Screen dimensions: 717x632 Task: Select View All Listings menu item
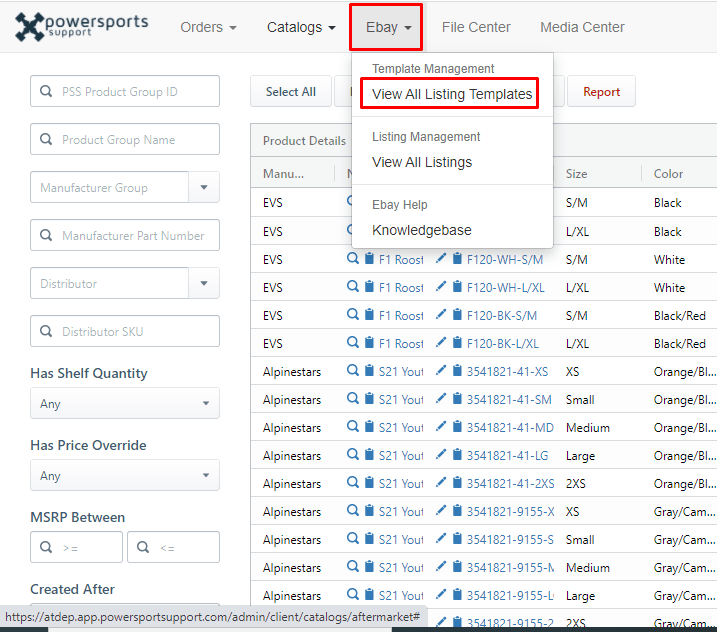pyautogui.click(x=422, y=162)
